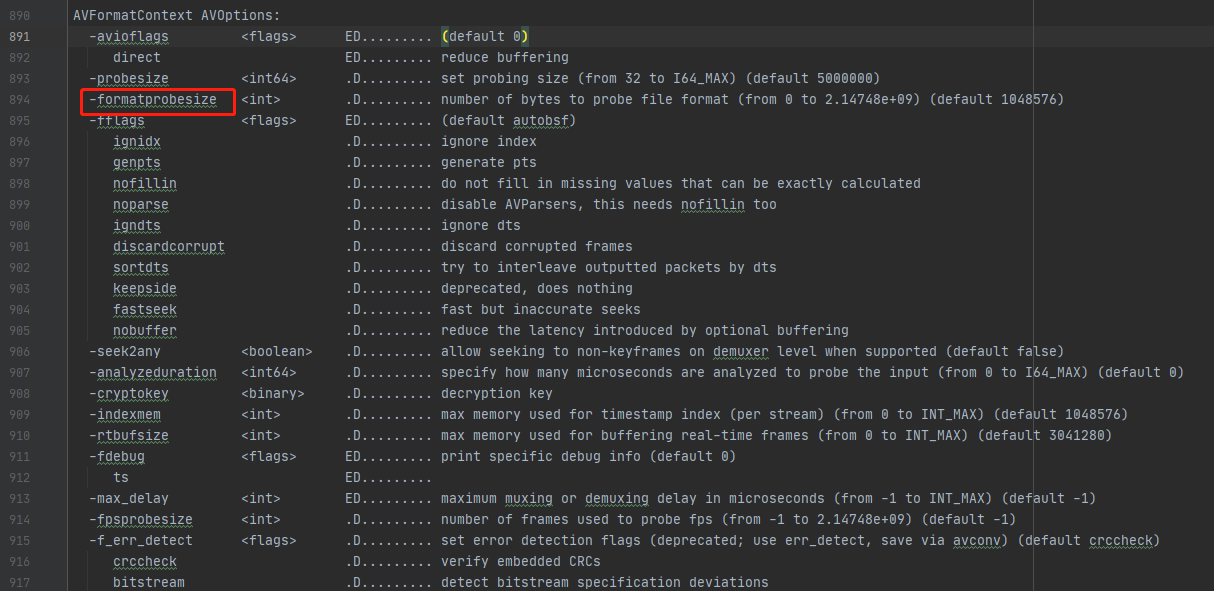Place cursor on the -probesize option name

pyautogui.click(x=129, y=79)
